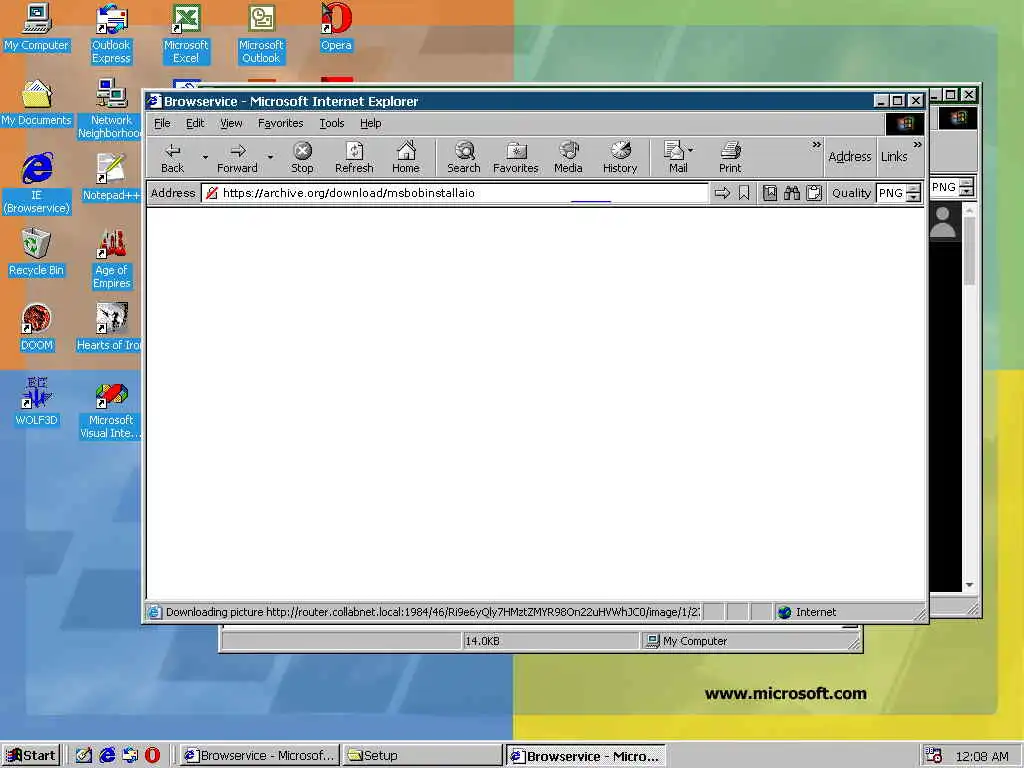Decrease PNG quality in the background Browservice window

coord(967,191)
